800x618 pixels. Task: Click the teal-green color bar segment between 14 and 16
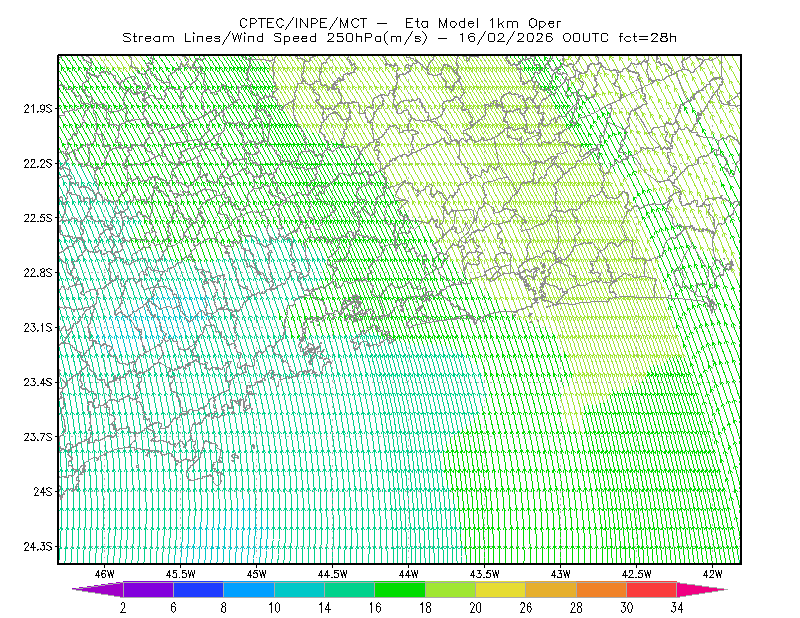(349, 589)
